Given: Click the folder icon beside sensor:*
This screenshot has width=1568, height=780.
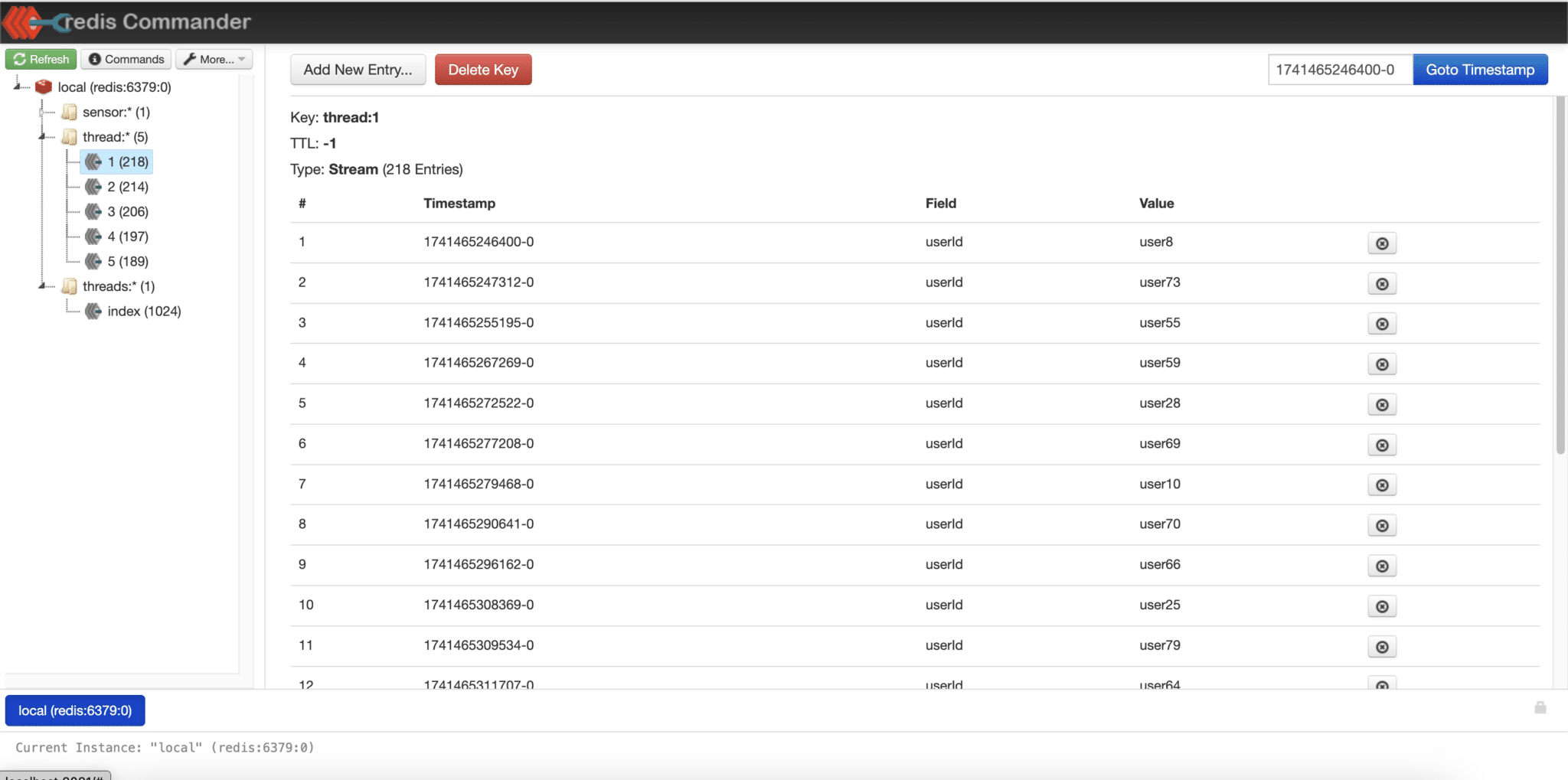Looking at the screenshot, I should [68, 112].
